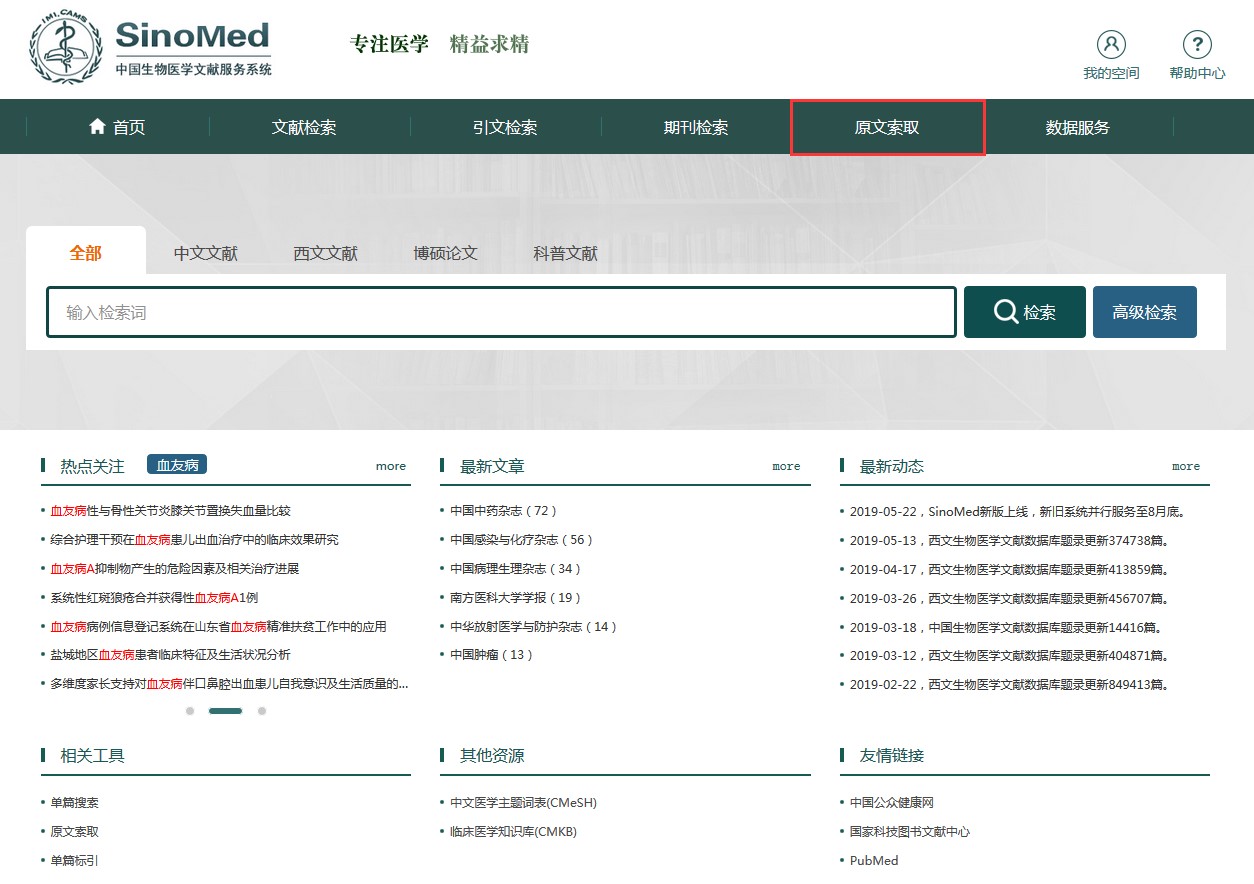Select the first carousel dot under 热点关注

point(190,711)
